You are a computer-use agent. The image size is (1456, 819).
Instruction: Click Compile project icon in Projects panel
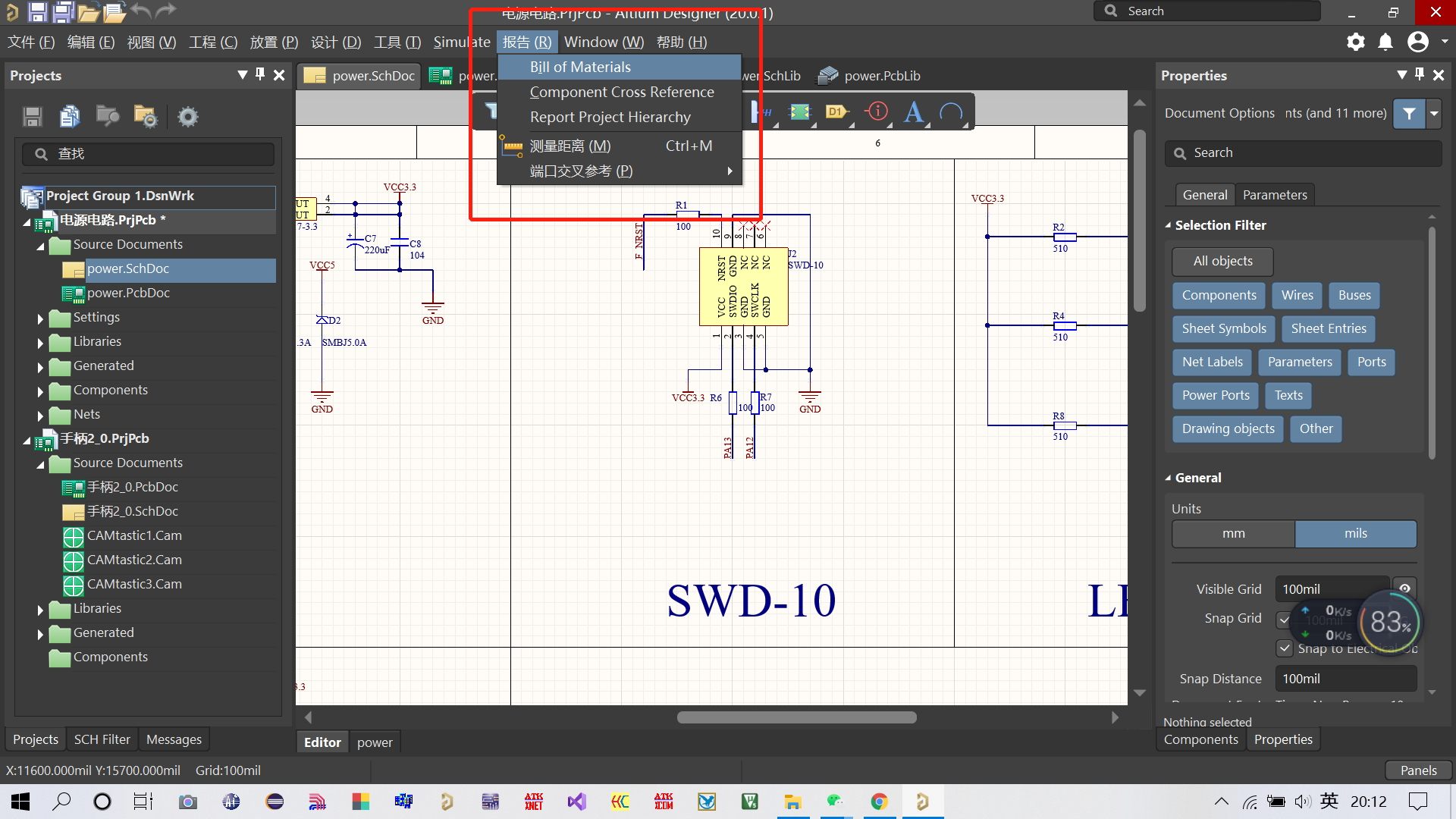[x=70, y=116]
